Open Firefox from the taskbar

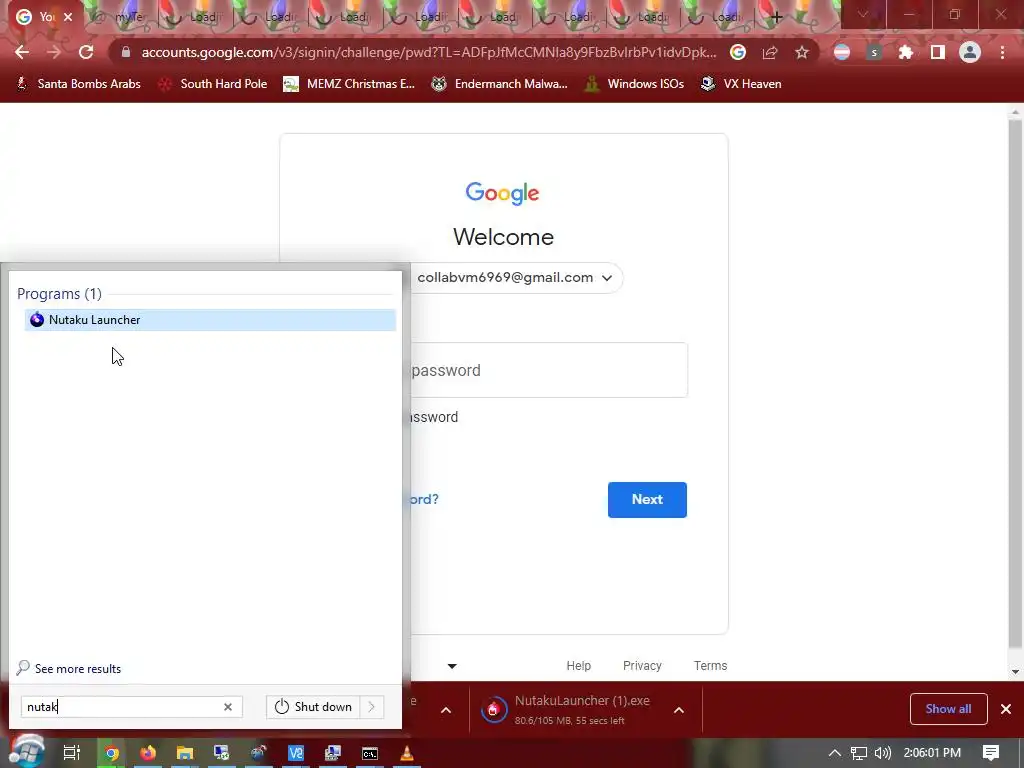[148, 753]
